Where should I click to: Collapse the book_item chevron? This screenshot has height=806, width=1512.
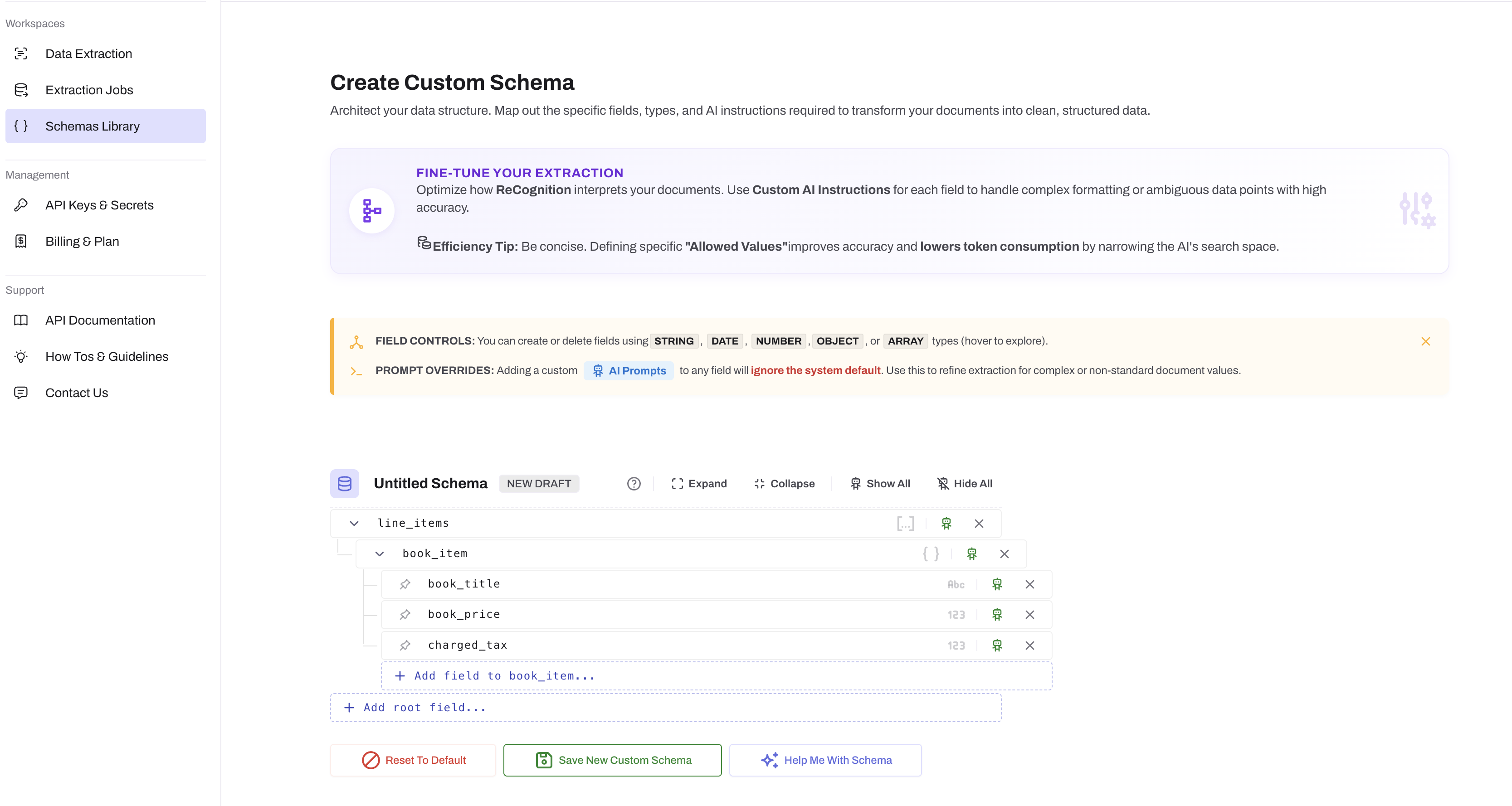point(379,554)
